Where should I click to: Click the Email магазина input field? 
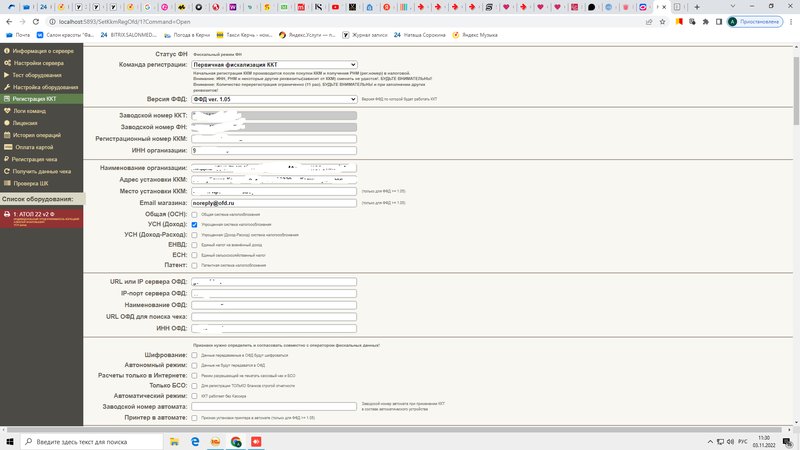(x=274, y=203)
